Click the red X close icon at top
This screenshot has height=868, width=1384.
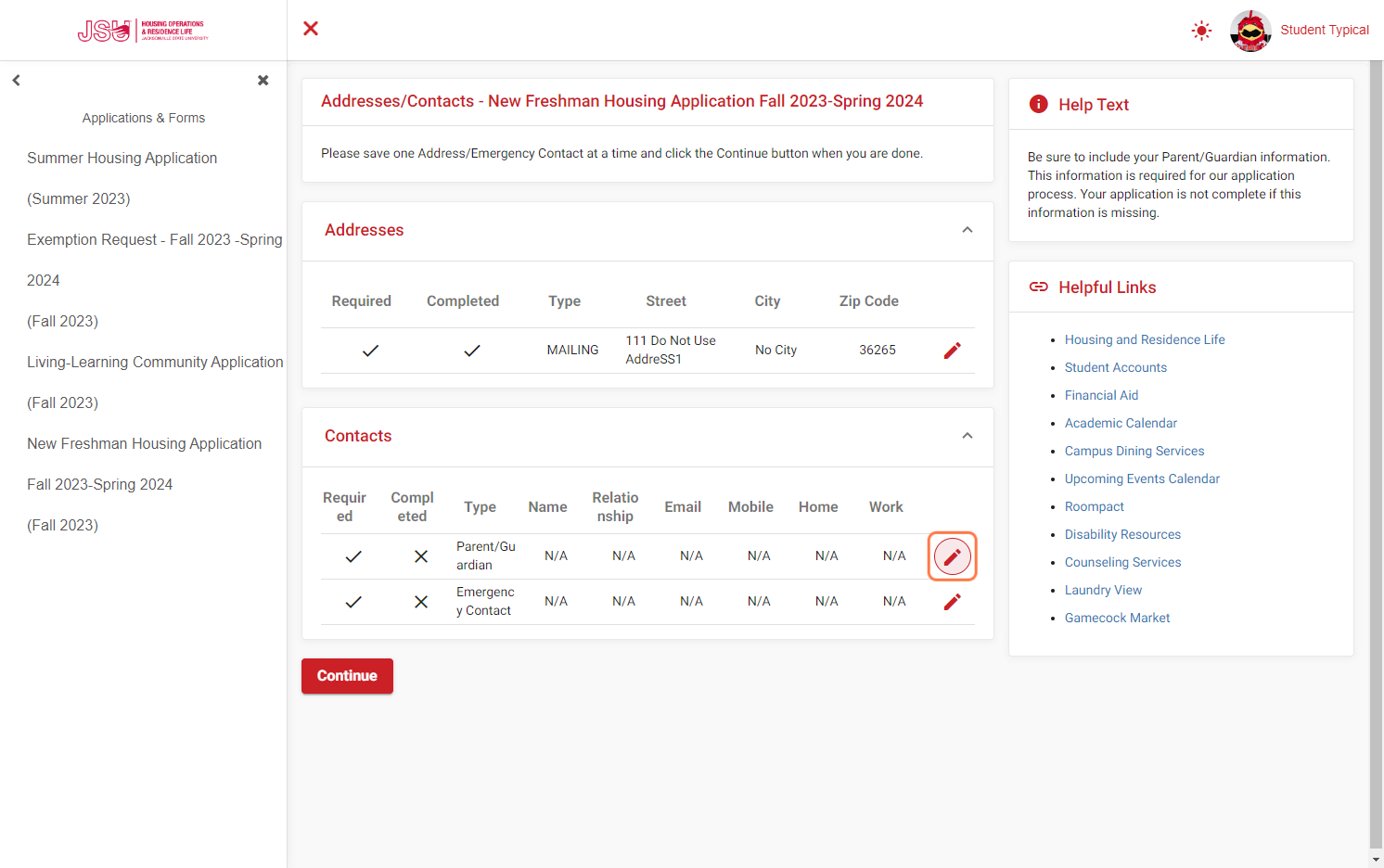click(311, 29)
